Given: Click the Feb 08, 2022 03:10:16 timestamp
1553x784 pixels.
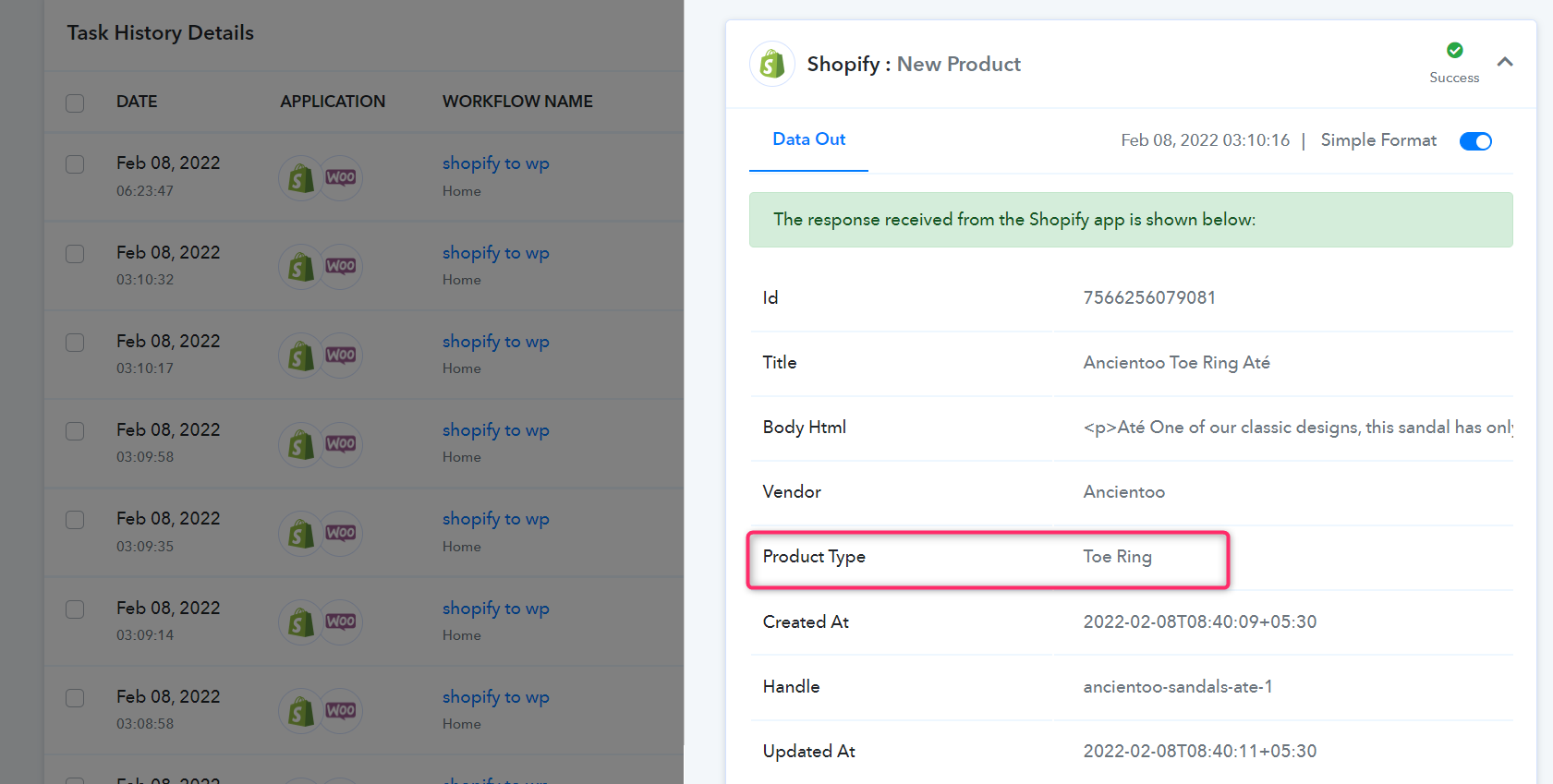Looking at the screenshot, I should tap(1205, 140).
